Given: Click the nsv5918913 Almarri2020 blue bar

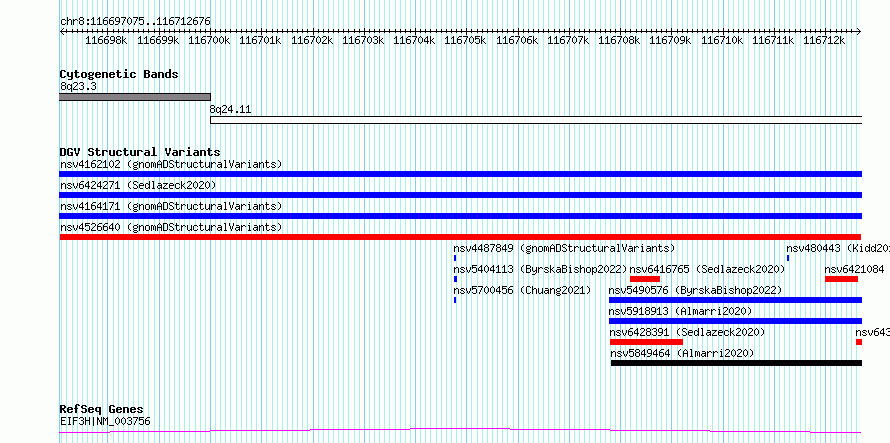Looking at the screenshot, I should (735, 321).
